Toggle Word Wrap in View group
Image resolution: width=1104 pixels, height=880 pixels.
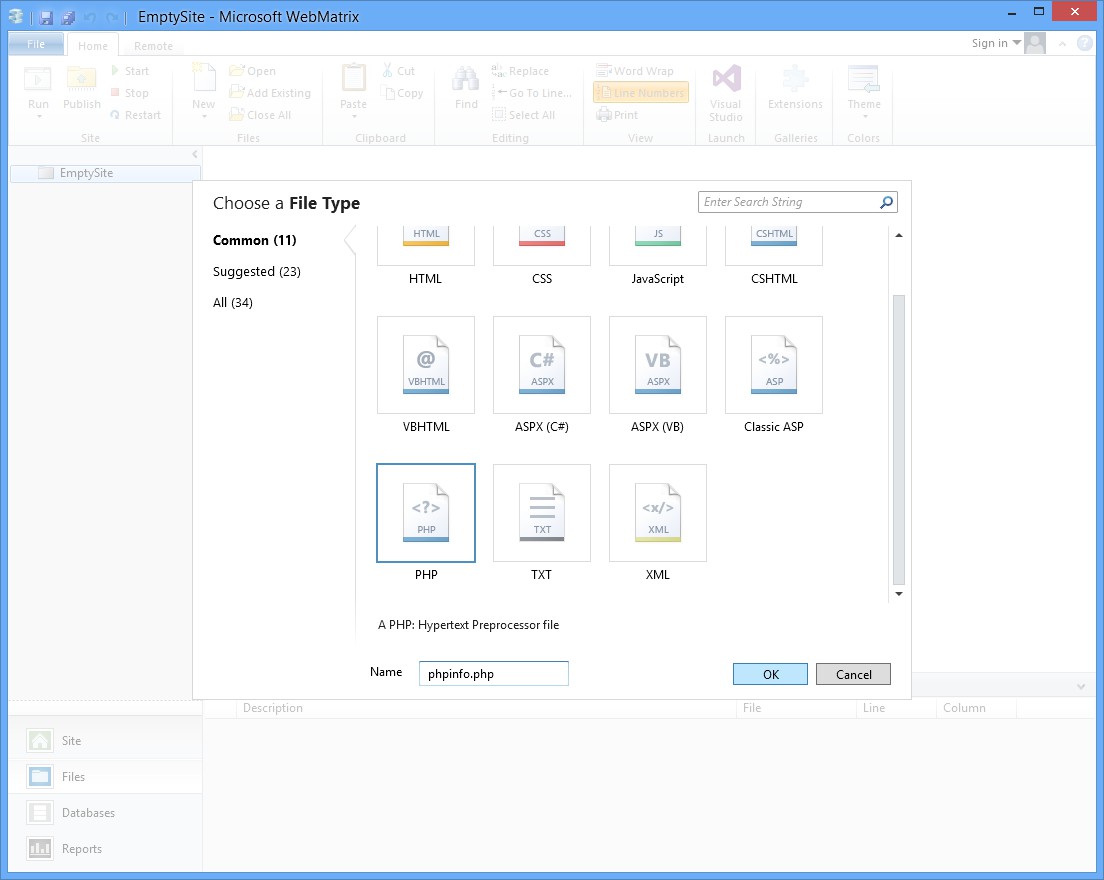pyautogui.click(x=635, y=71)
